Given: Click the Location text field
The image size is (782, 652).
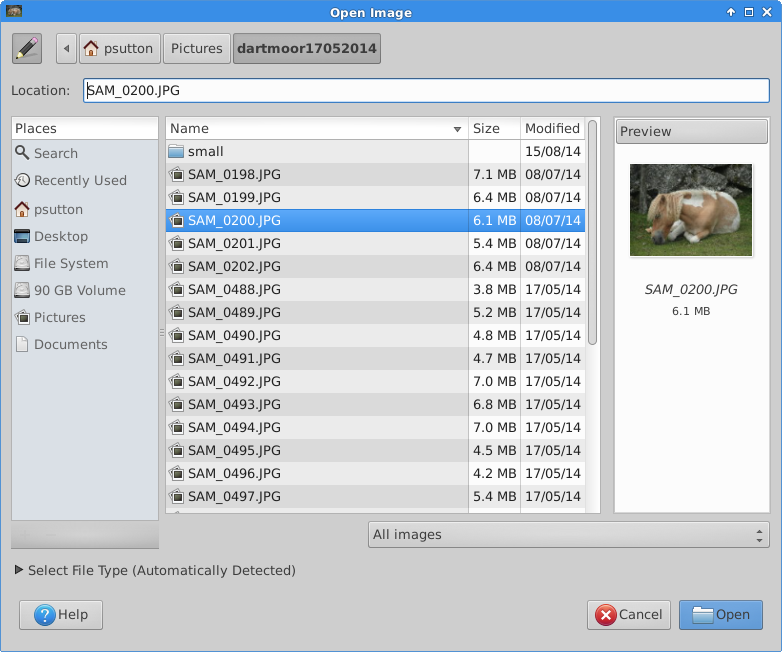Looking at the screenshot, I should (426, 90).
